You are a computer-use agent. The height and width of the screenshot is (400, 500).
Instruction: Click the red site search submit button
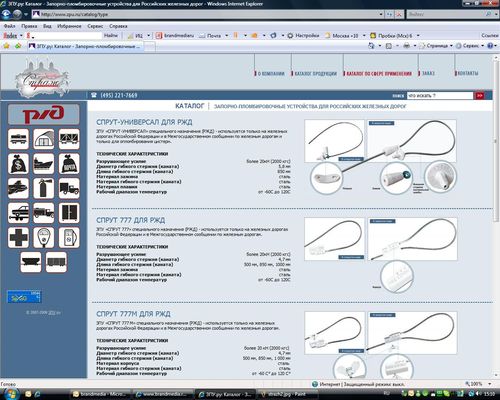(x=479, y=96)
